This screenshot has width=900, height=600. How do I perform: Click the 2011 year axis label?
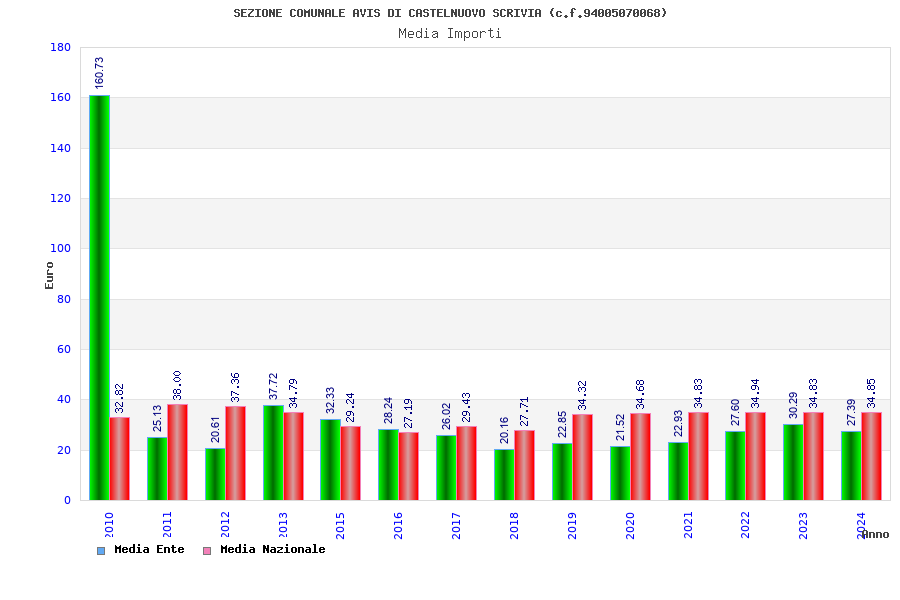pos(168,525)
